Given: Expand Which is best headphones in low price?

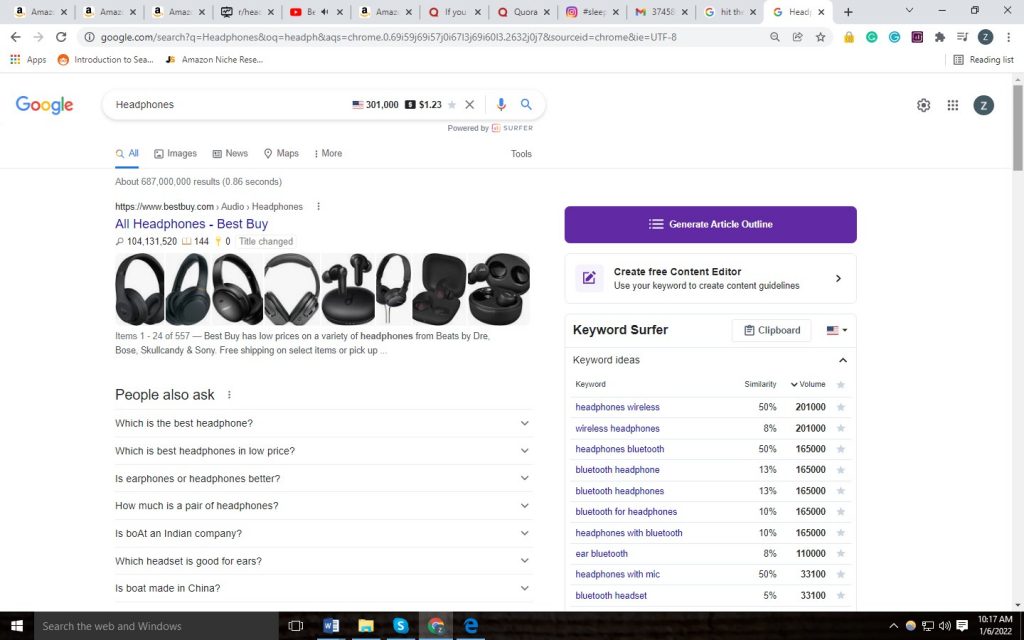Looking at the screenshot, I should coord(323,451).
